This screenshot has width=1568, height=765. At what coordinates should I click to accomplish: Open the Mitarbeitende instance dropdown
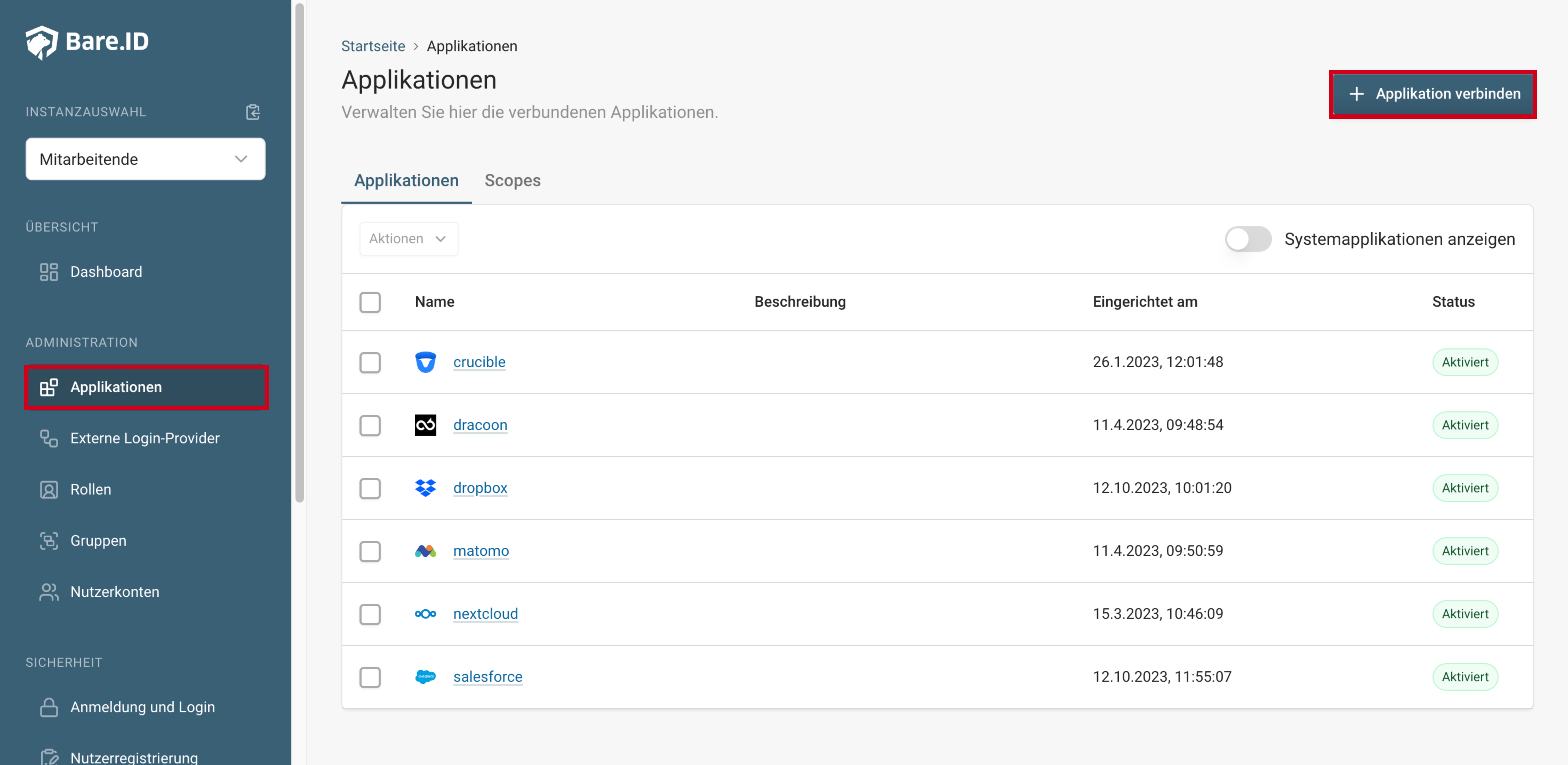point(146,159)
